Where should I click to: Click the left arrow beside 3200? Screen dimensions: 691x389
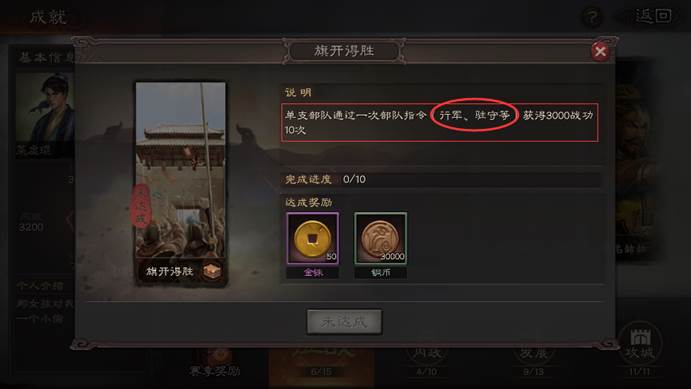click(x=70, y=219)
